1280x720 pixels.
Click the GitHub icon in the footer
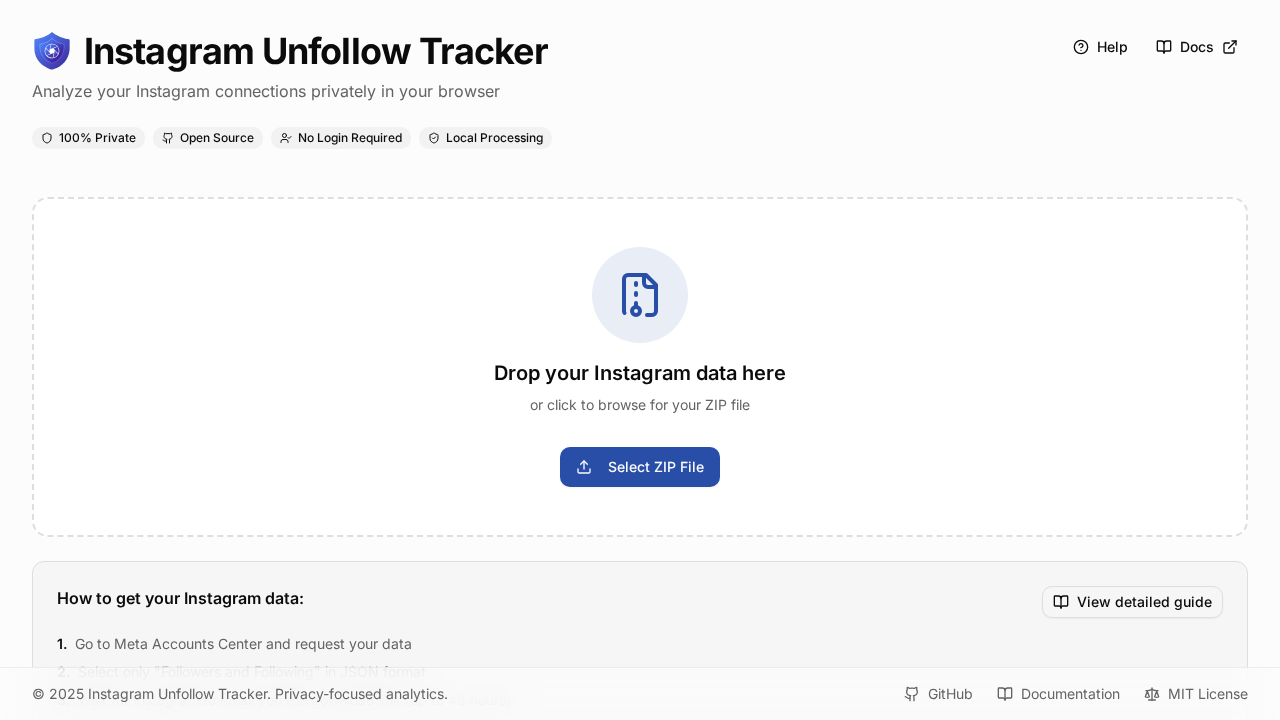(912, 694)
